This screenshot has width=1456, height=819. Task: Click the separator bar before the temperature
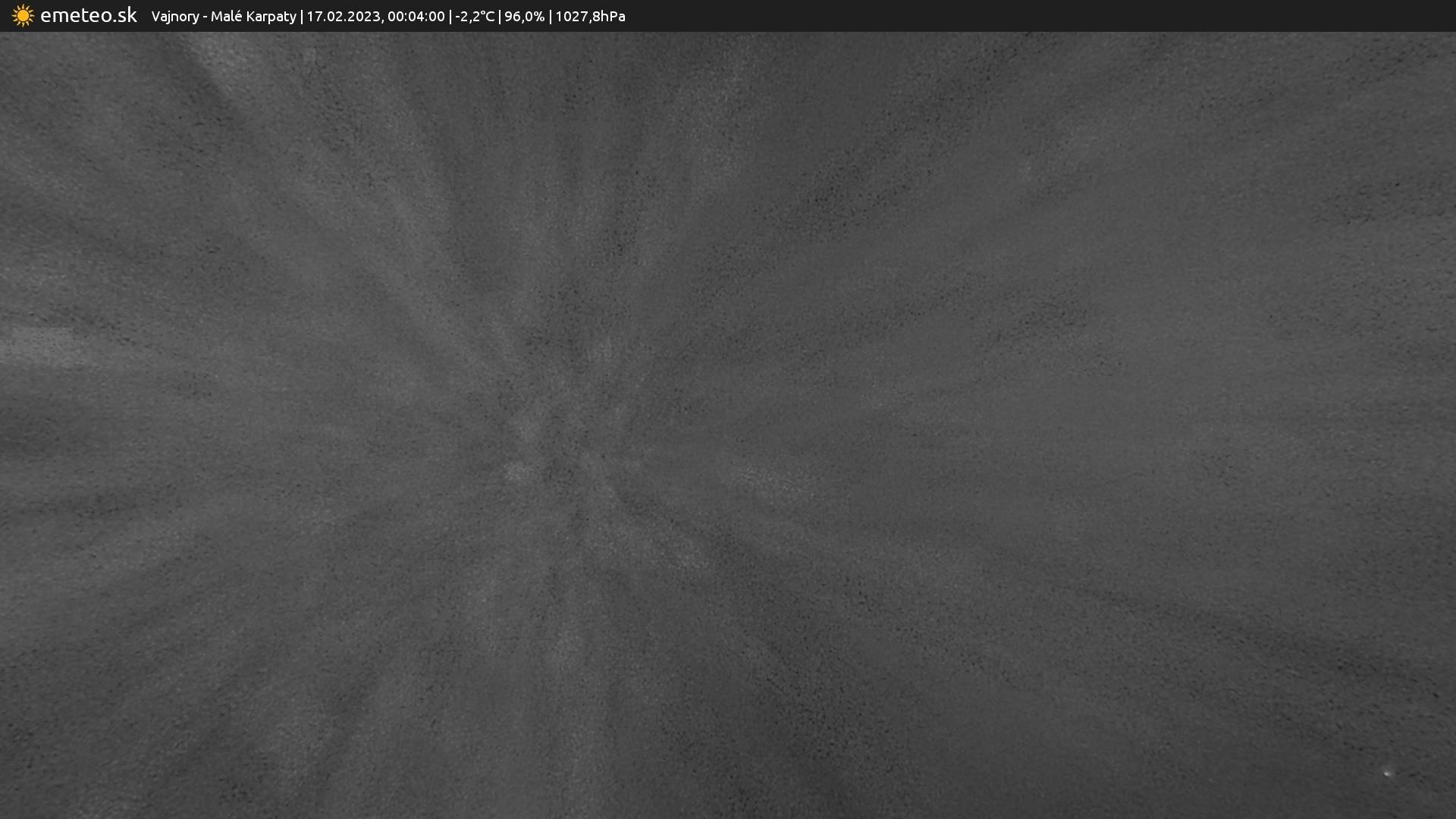(450, 17)
